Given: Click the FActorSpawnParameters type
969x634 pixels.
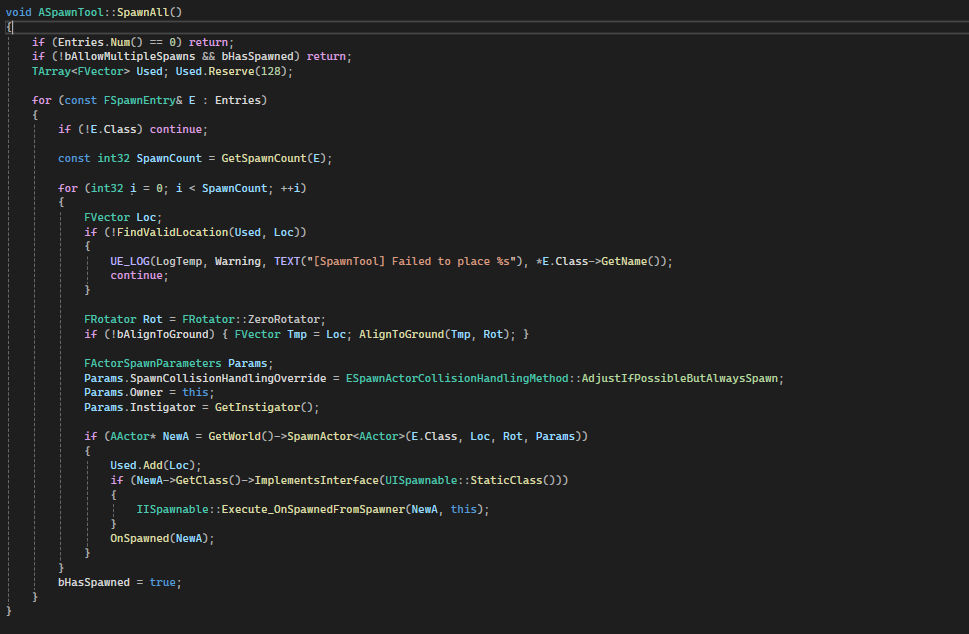Looking at the screenshot, I should 153,363.
